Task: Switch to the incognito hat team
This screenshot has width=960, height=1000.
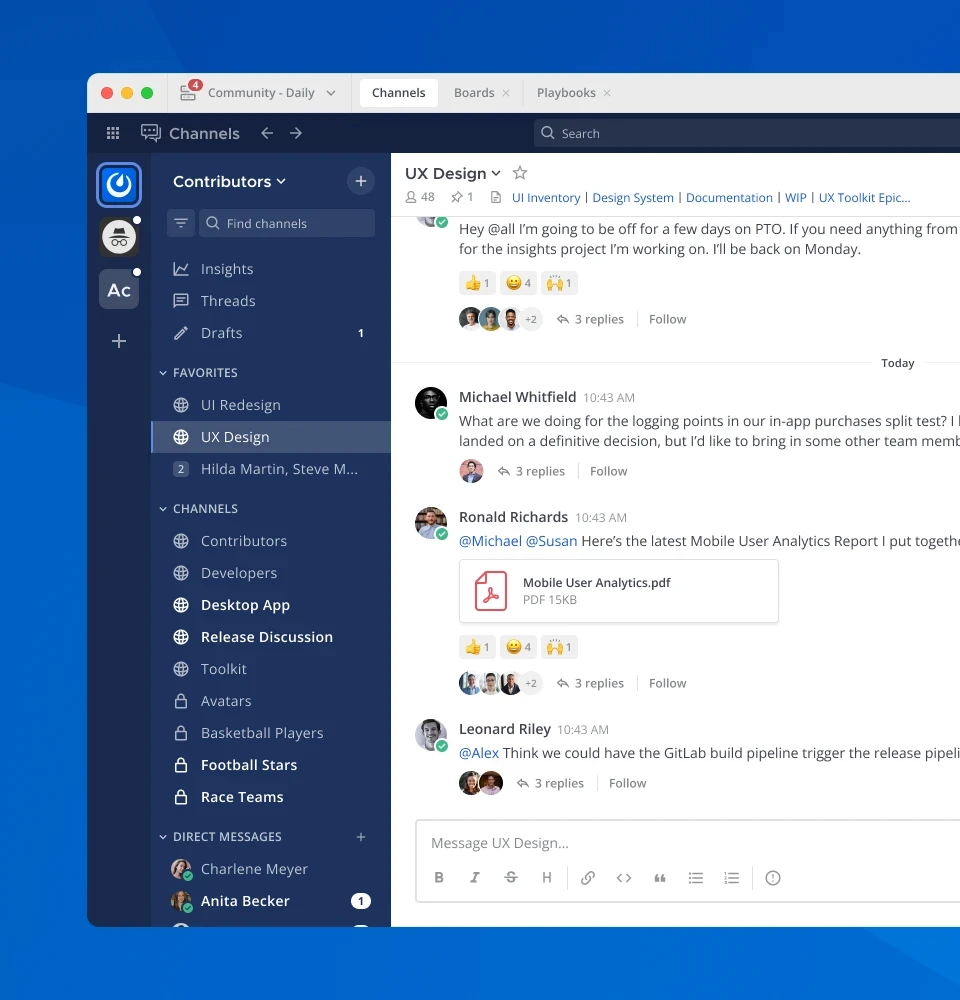Action: point(119,237)
